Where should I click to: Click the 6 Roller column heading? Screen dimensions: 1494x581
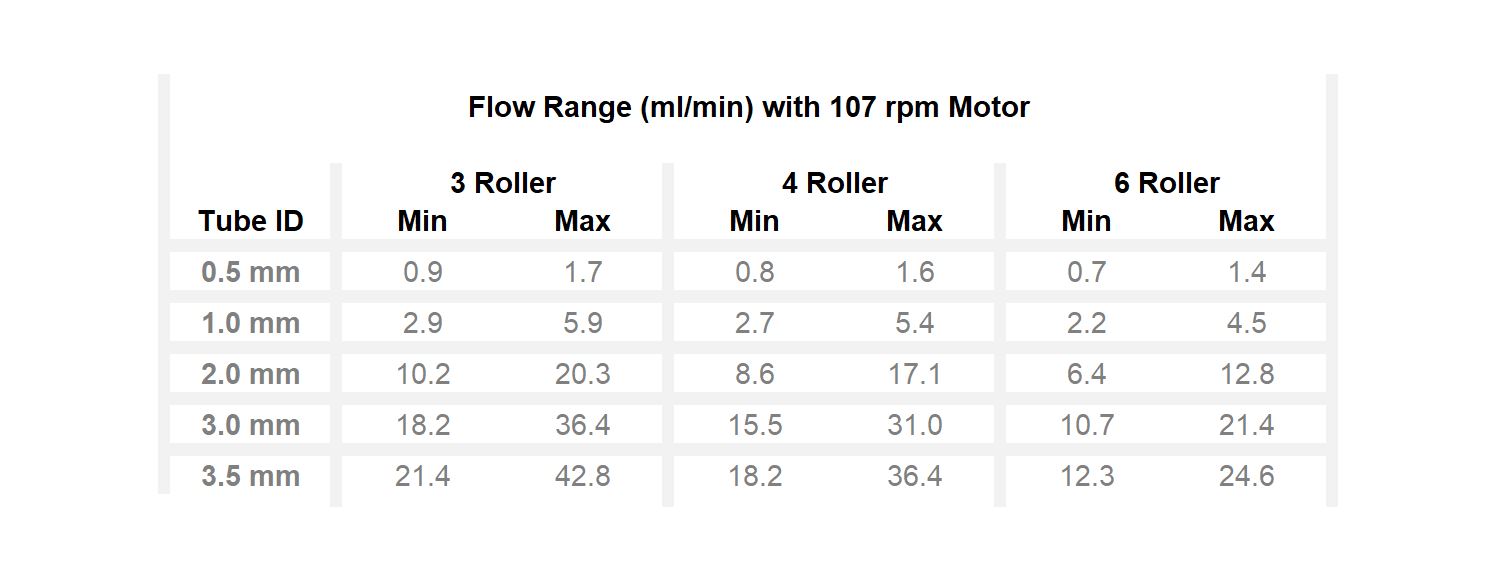pyautogui.click(x=1166, y=183)
